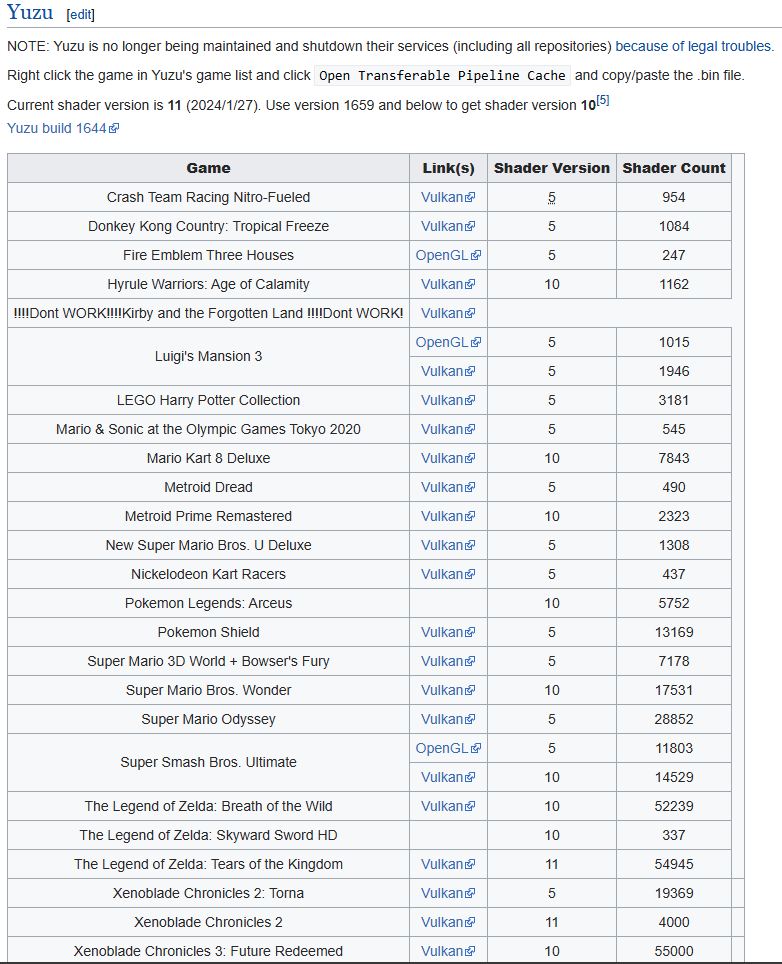The height and width of the screenshot is (964, 782).
Task: Open Vulkan link for LEGO Harry Potter Collection
Action: (448, 400)
